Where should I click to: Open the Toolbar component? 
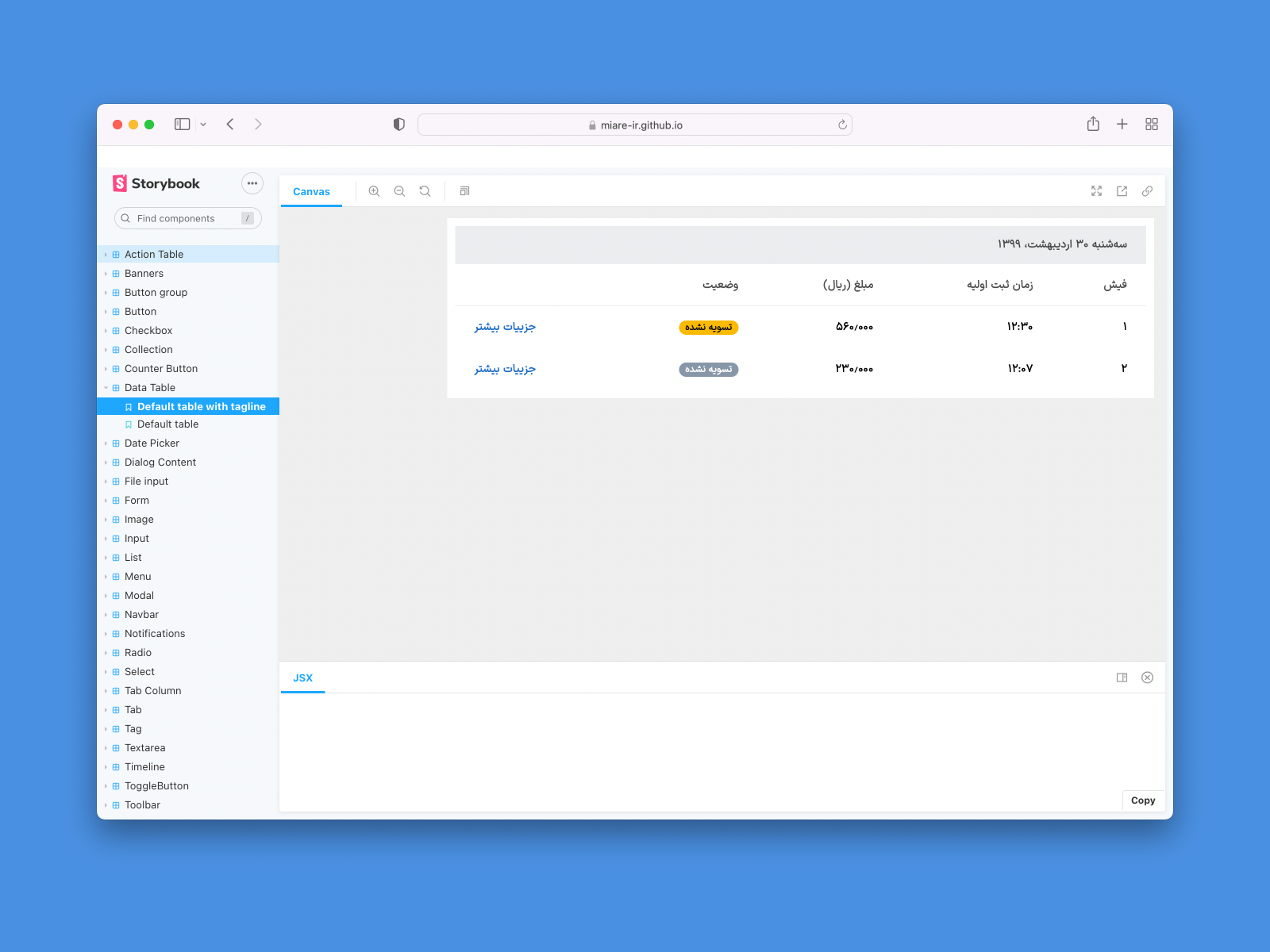188,804
